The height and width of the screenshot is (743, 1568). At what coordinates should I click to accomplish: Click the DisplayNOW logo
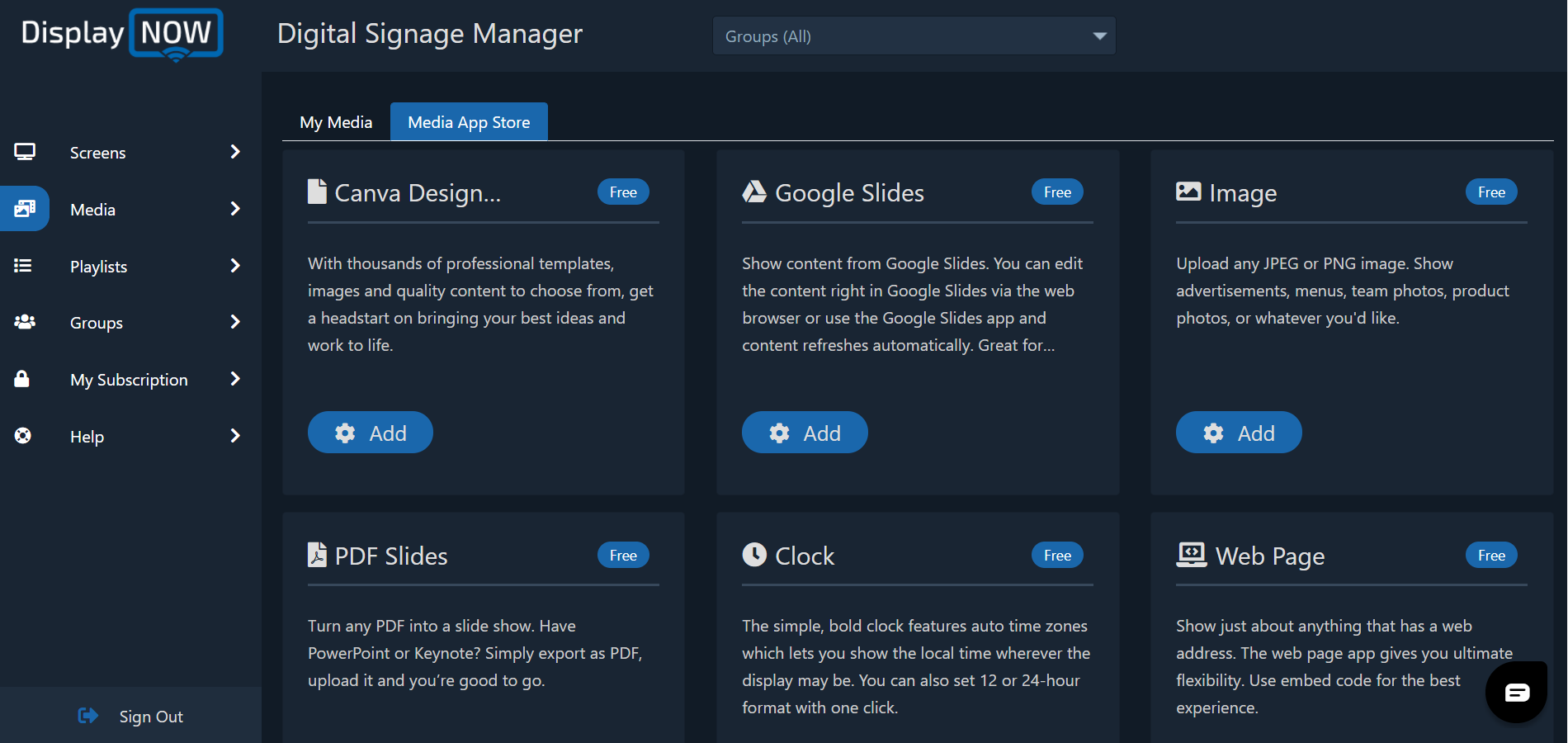(120, 35)
